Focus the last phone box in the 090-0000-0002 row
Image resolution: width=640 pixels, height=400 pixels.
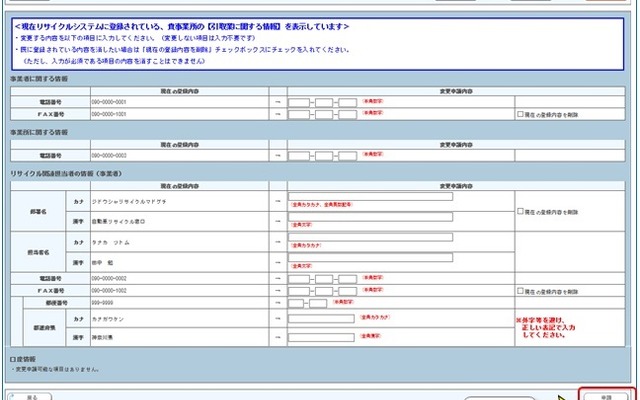pos(348,279)
